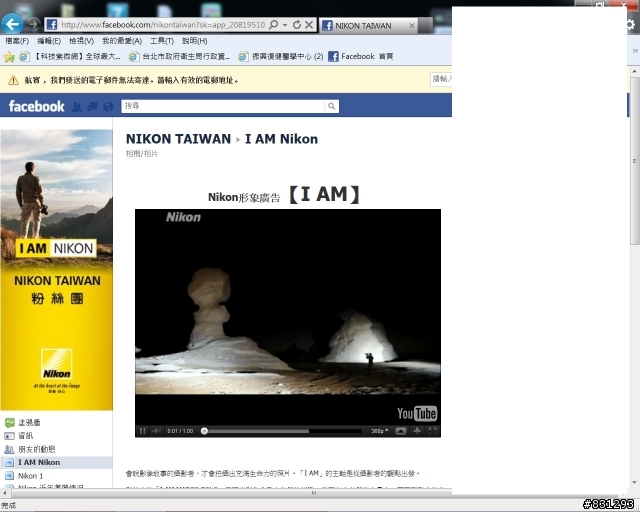Viewport: 640px width, 512px height.
Task: Click the Nikon watermark in the video
Action: point(183,217)
